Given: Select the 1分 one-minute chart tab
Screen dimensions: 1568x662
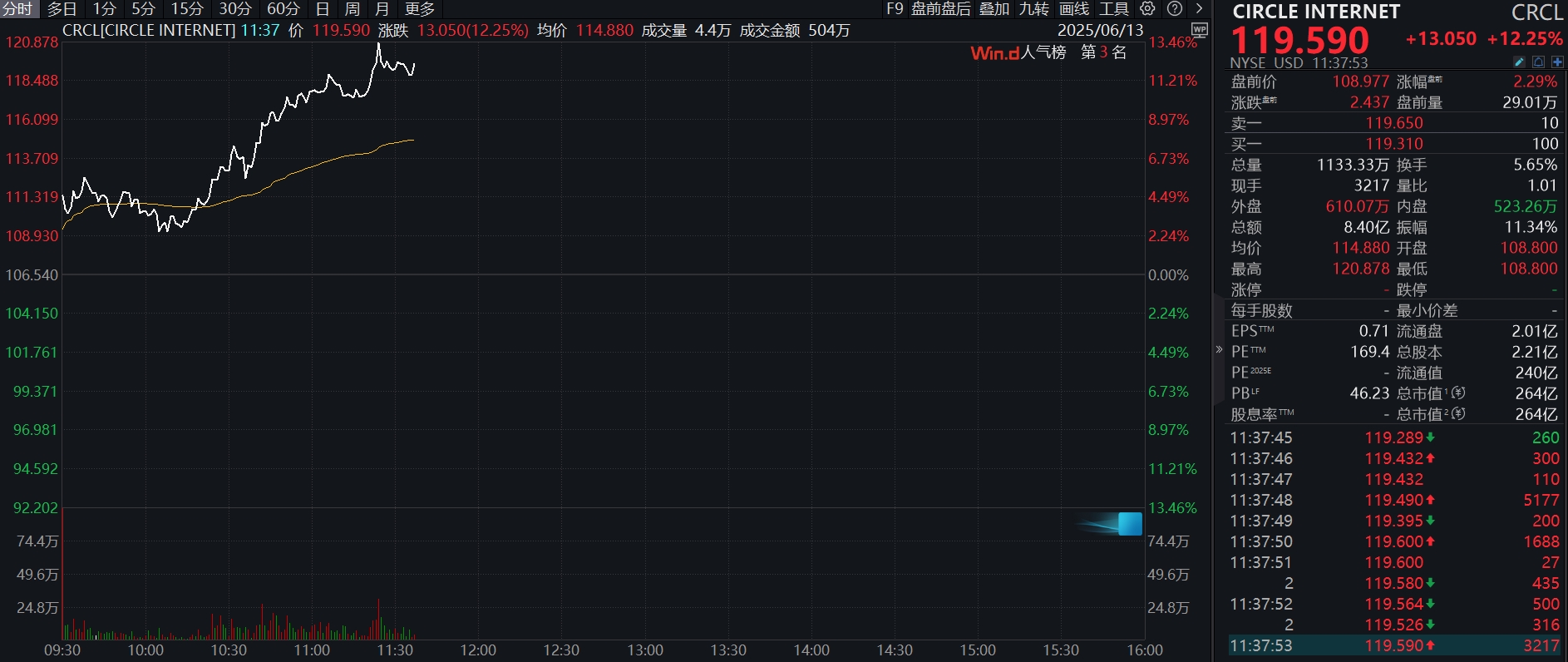Looking at the screenshot, I should [x=104, y=9].
